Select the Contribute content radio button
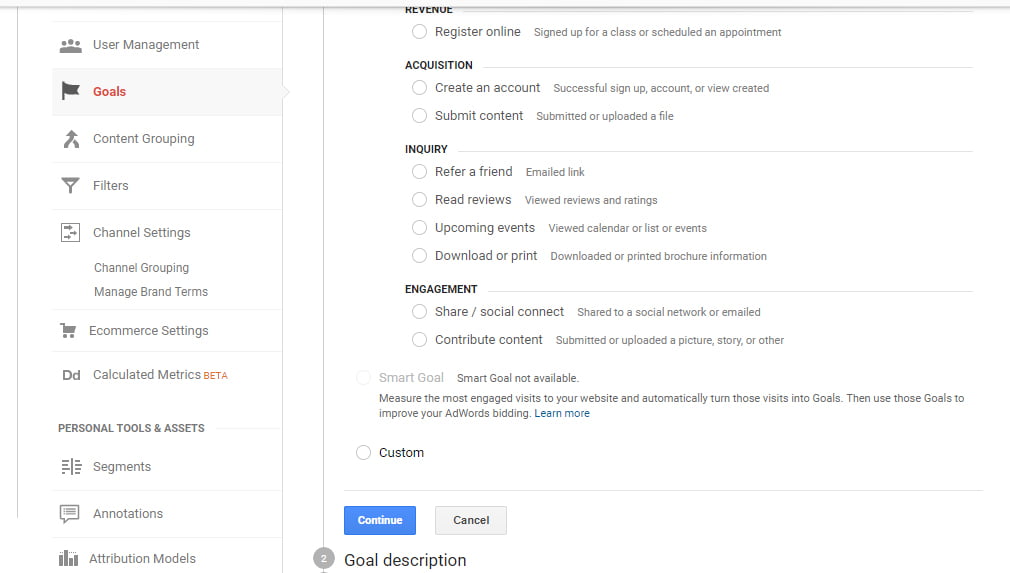This screenshot has width=1010, height=573. point(419,340)
